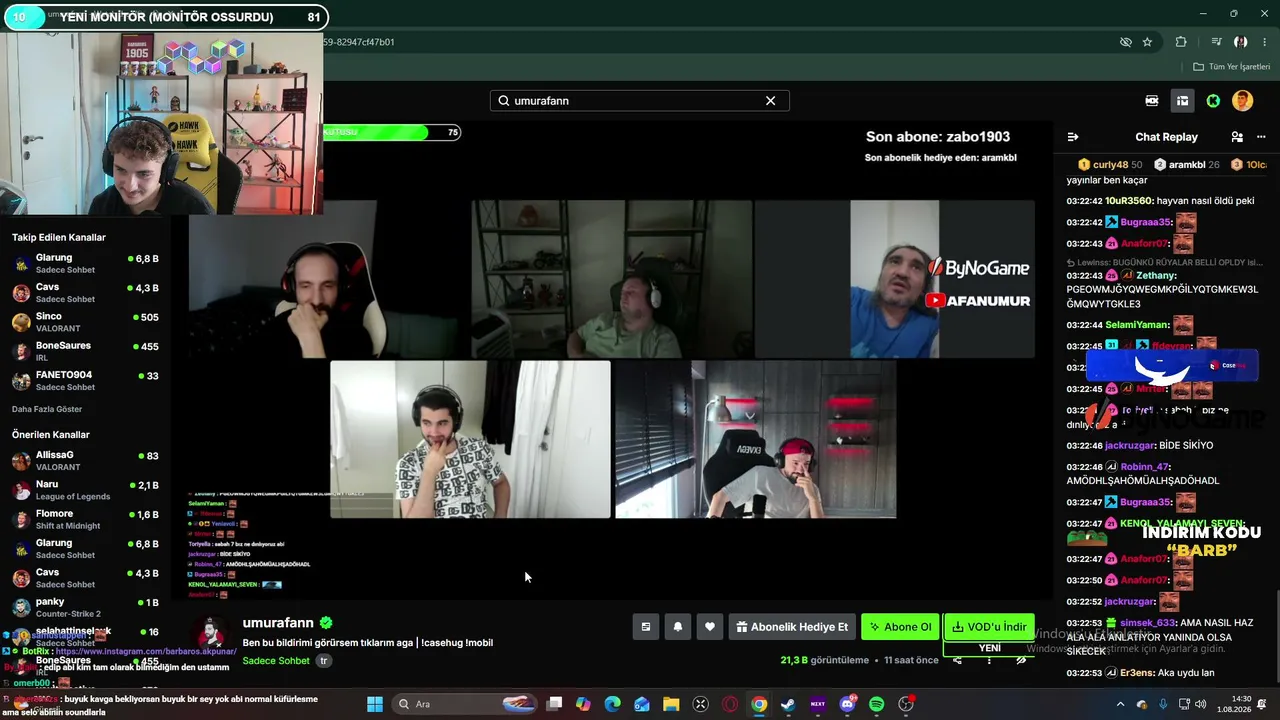Click the video progress bar showing 75

391,132
